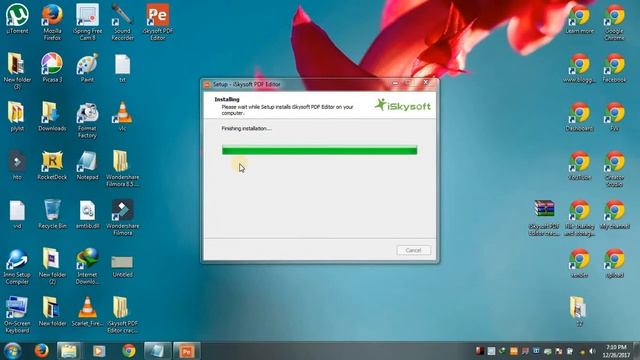Select the plylst folder icon

[x=17, y=116]
